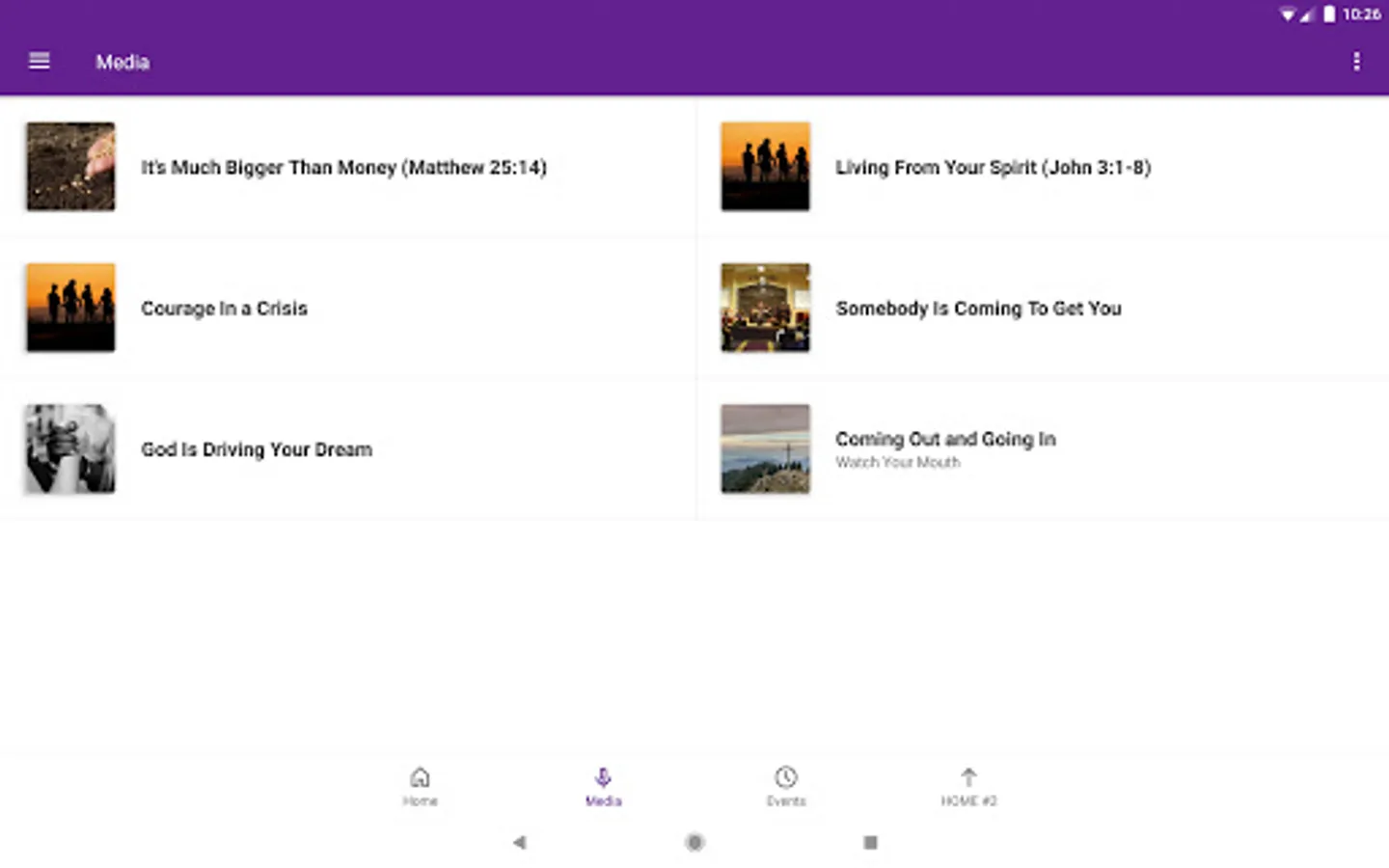
Task: Open the three-dot overflow menu
Action: tap(1356, 62)
